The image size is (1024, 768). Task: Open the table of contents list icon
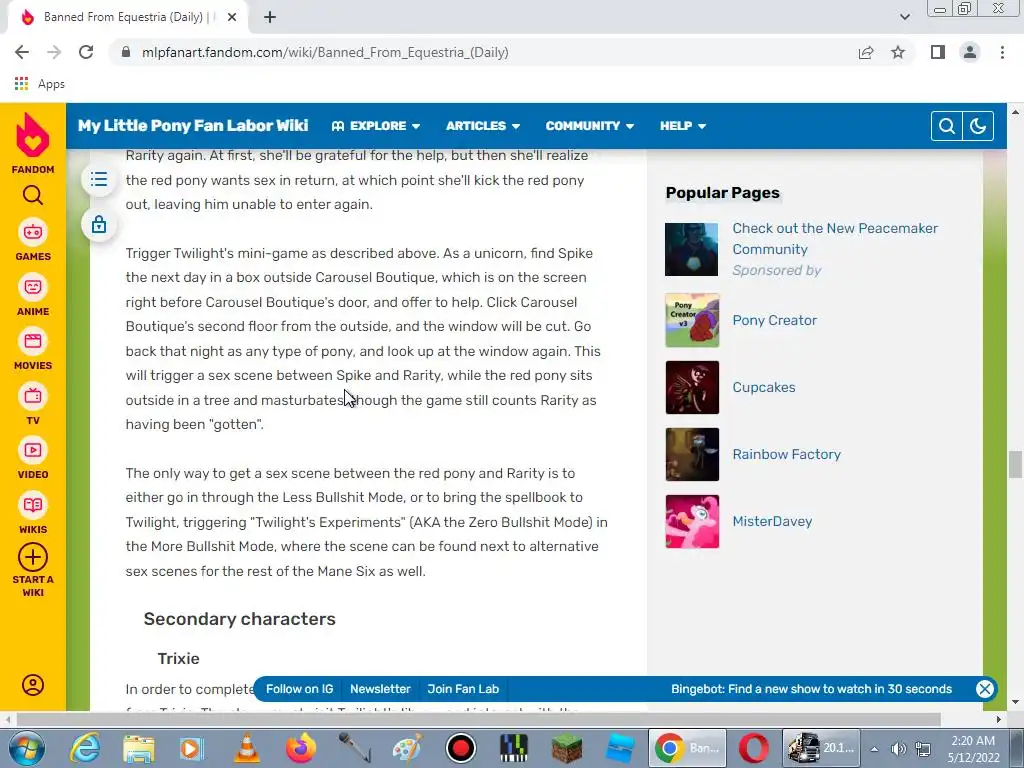pos(99,179)
